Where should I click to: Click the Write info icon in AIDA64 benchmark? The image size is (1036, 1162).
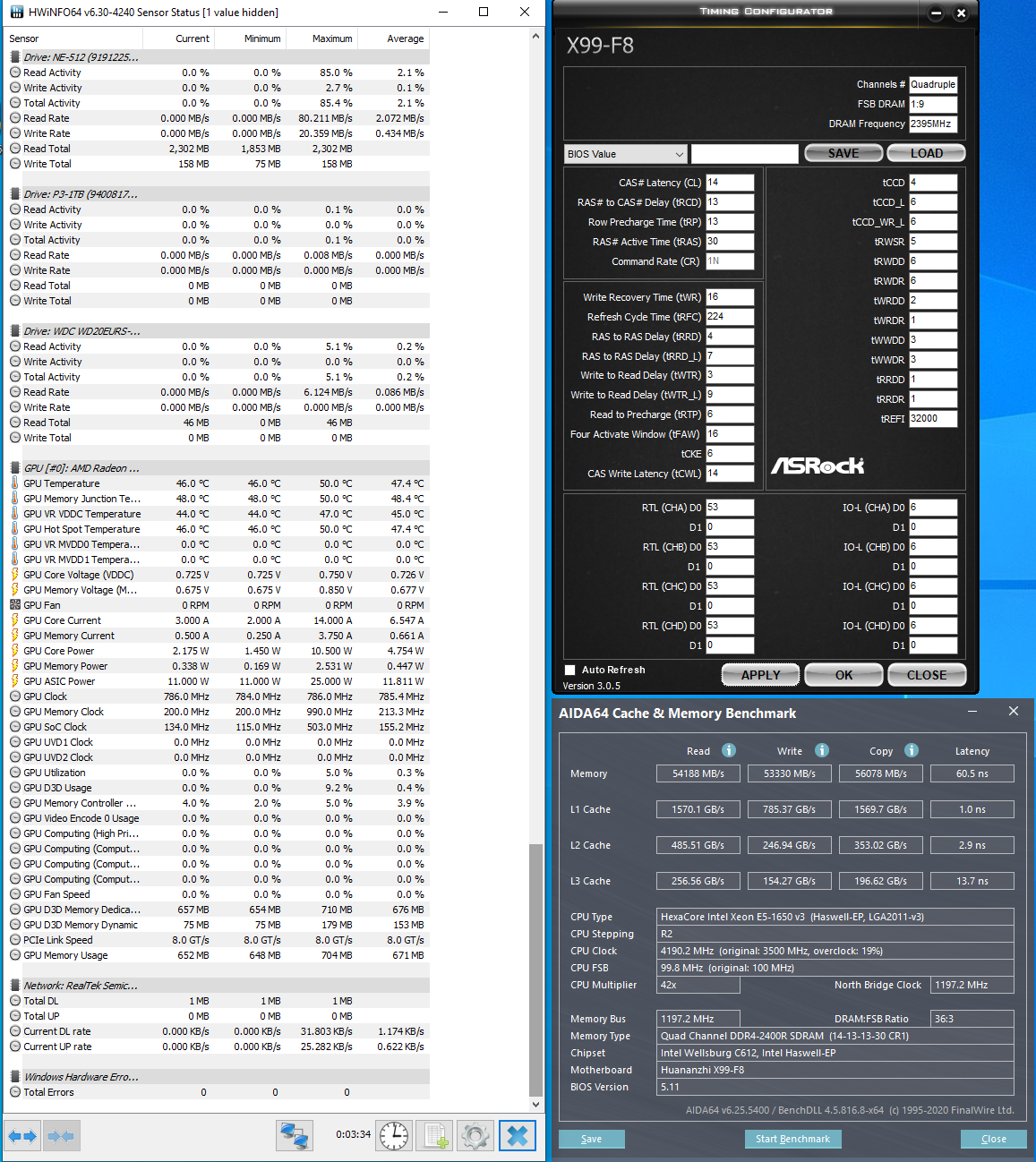click(x=822, y=750)
